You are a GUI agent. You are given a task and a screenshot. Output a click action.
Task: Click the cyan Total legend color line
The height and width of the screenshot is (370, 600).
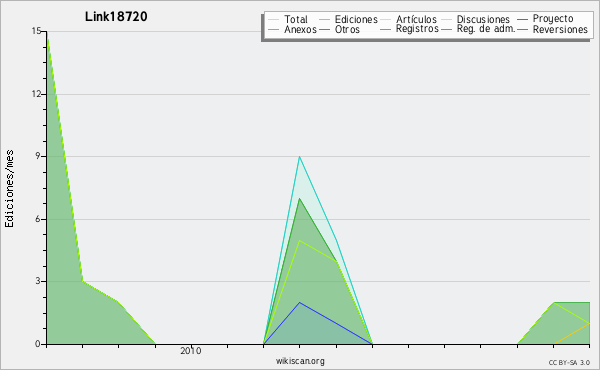(x=273, y=19)
